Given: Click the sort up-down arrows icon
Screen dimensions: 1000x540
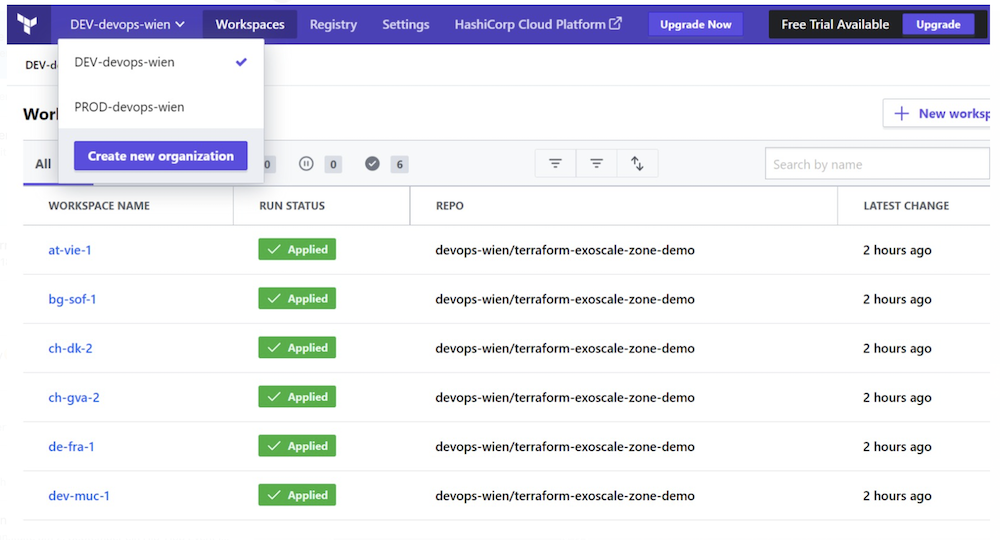Looking at the screenshot, I should [x=637, y=164].
